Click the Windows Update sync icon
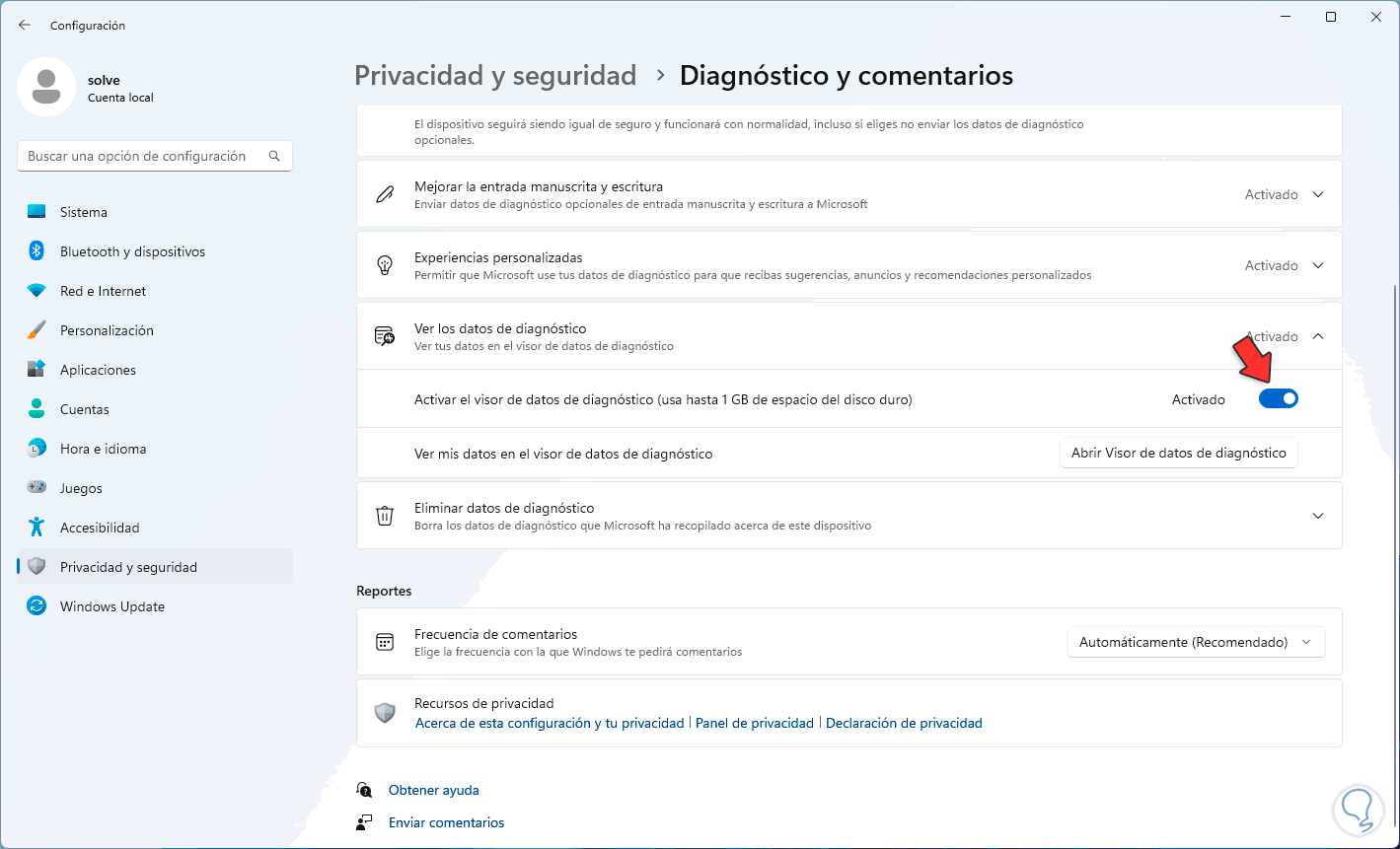Image resolution: width=1400 pixels, height=849 pixels. click(37, 606)
